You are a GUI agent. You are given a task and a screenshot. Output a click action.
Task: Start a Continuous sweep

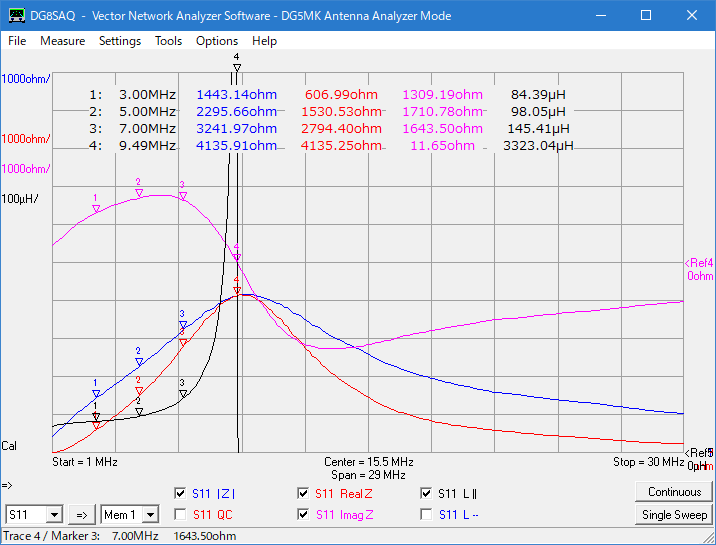674,492
